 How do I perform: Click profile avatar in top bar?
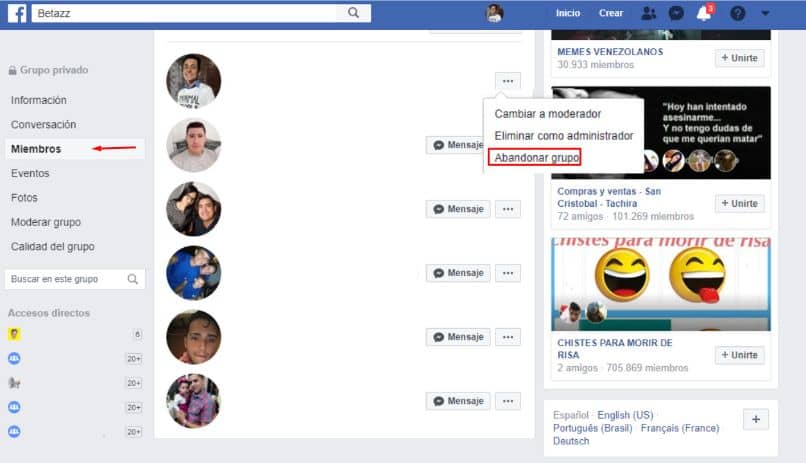494,13
